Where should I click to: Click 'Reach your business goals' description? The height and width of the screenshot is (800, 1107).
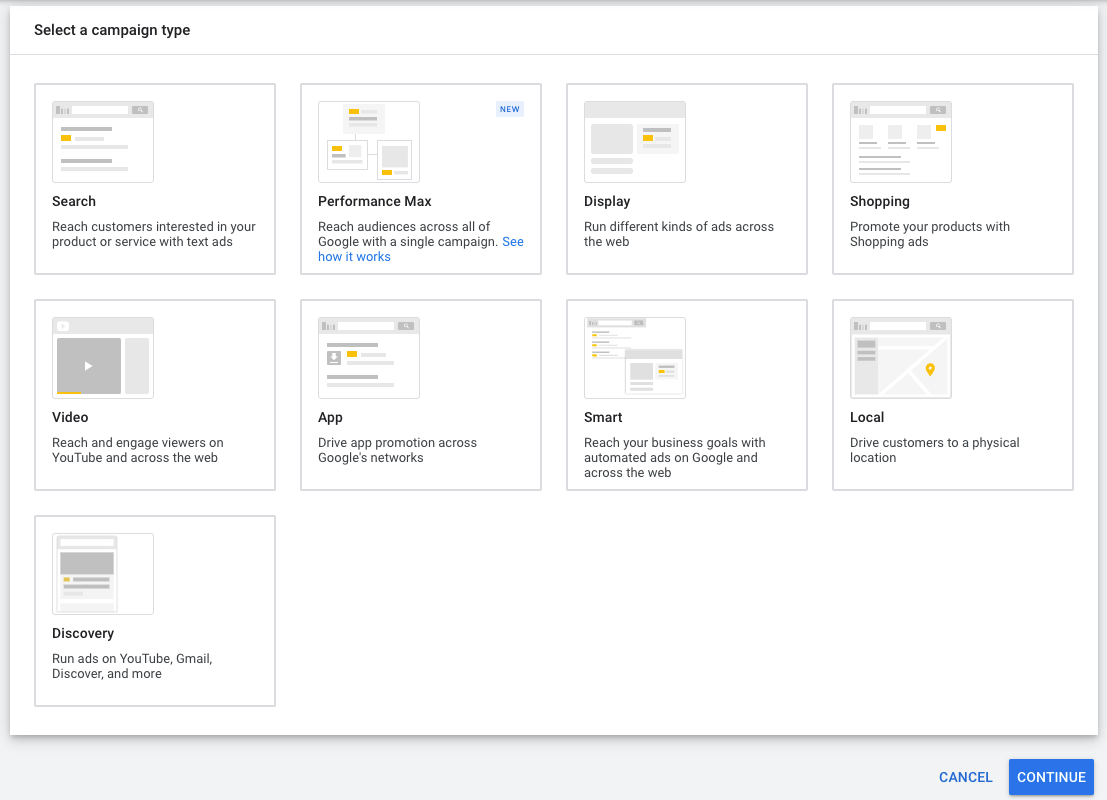pyautogui.click(x=674, y=458)
